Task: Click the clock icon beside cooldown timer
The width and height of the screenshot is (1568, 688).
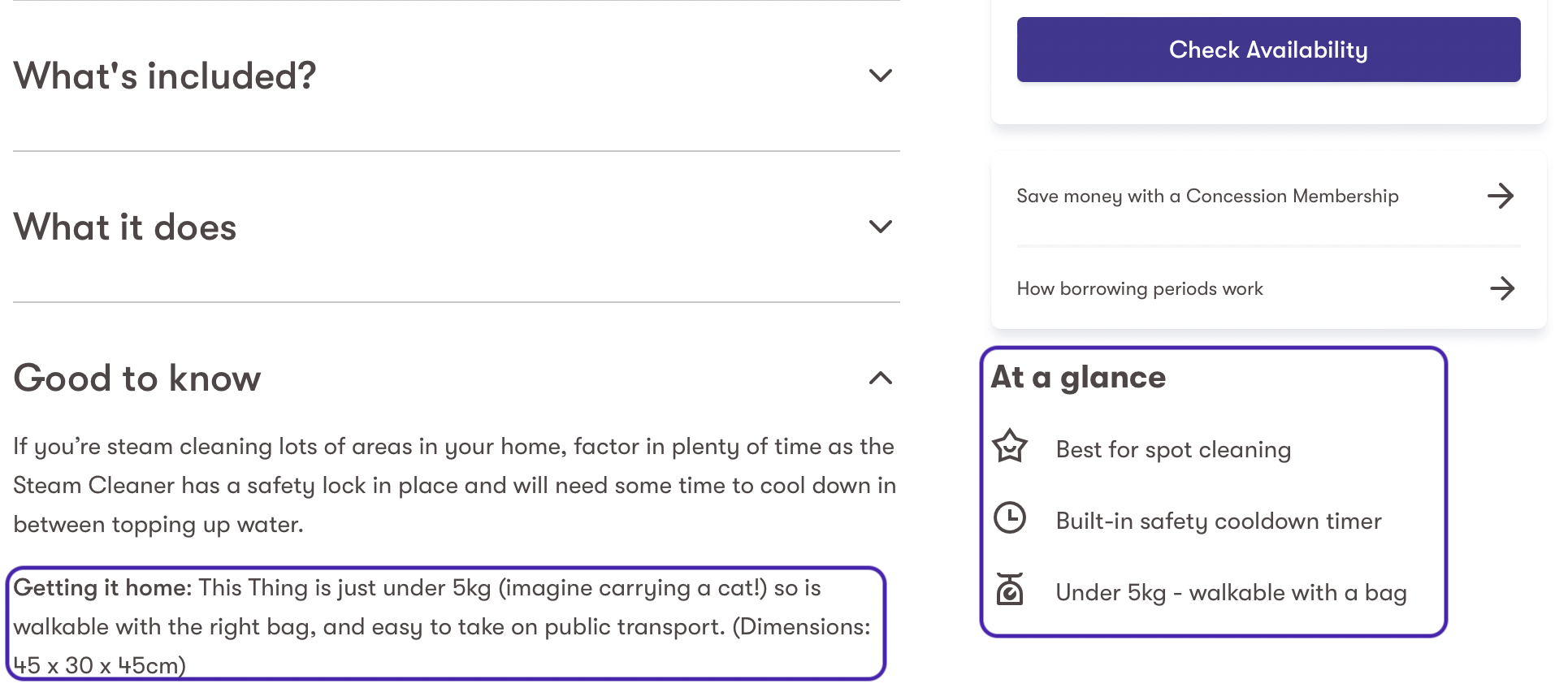Action: coord(1010,518)
